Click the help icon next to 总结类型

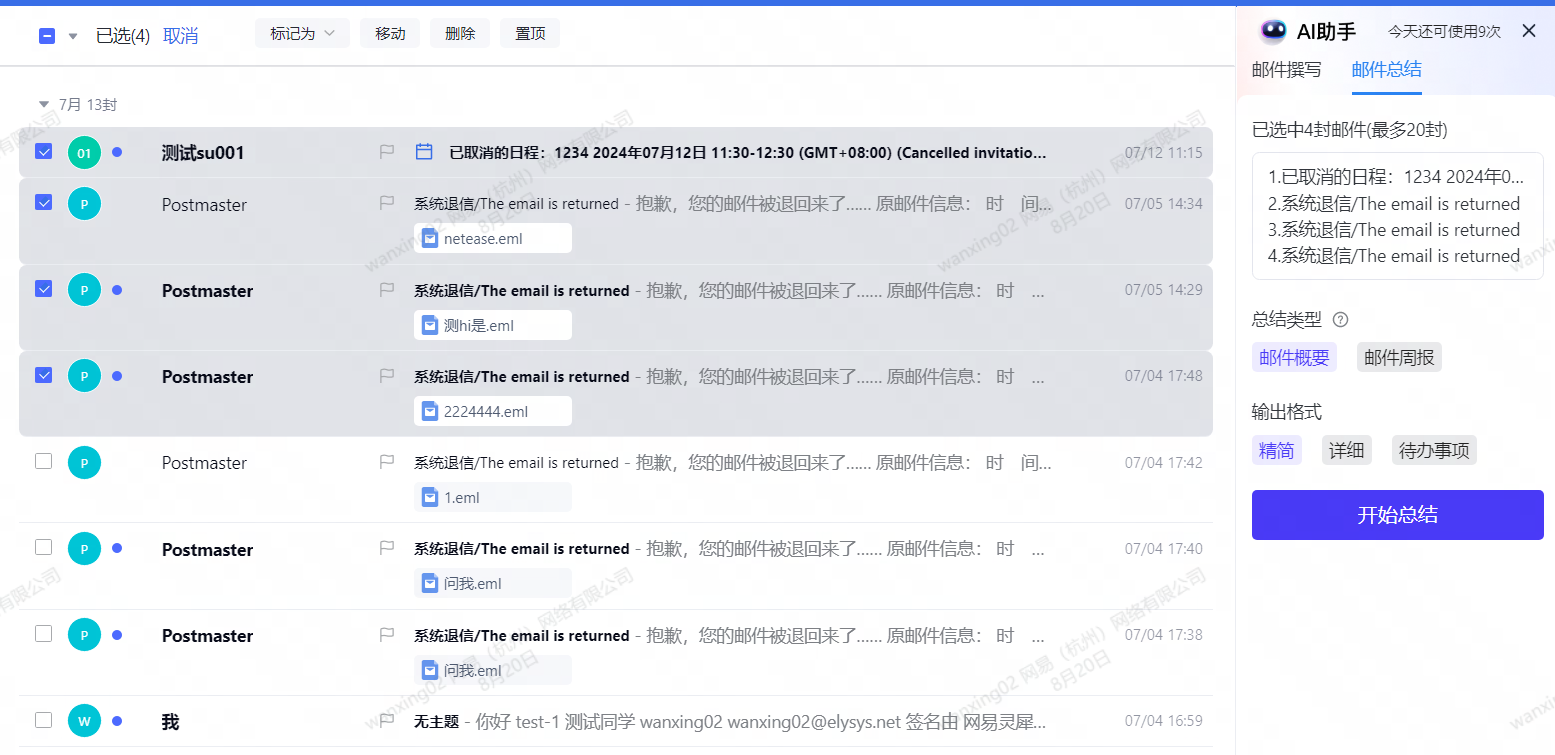coord(1341,320)
